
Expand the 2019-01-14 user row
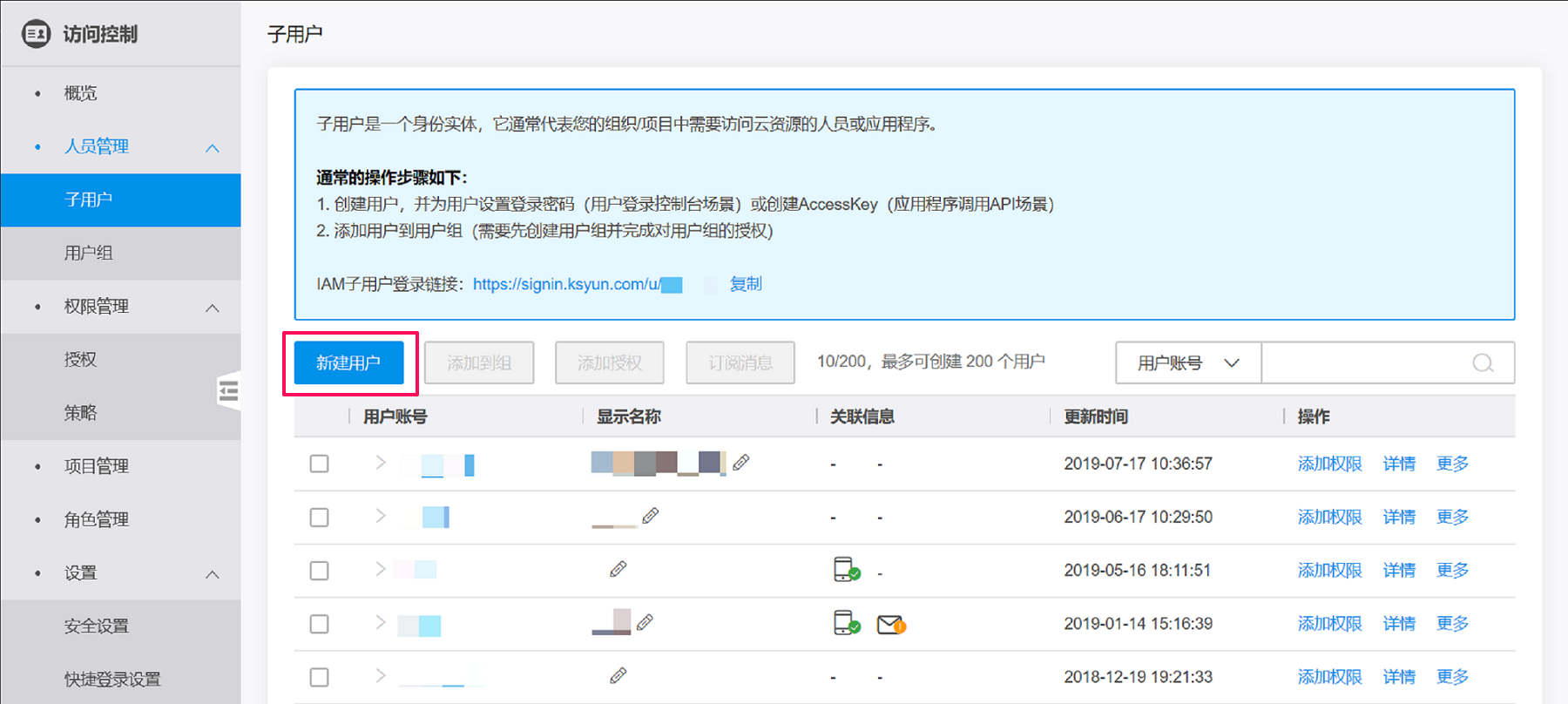point(381,622)
